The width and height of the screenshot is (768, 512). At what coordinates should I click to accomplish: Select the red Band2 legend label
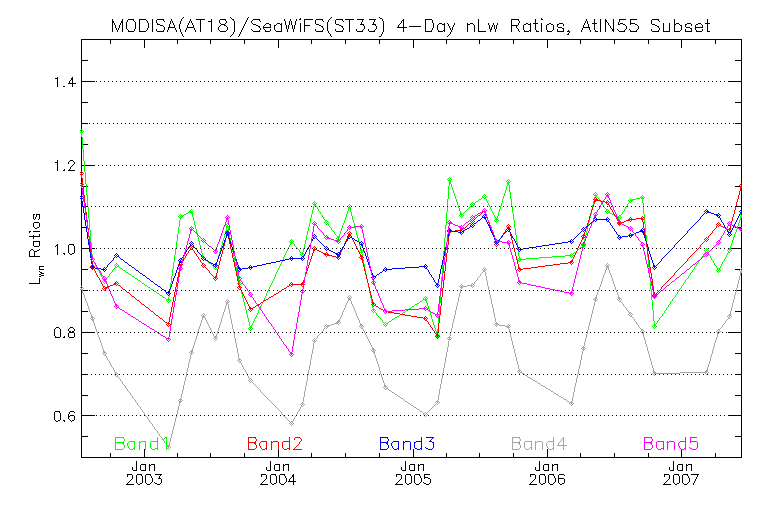point(275,444)
